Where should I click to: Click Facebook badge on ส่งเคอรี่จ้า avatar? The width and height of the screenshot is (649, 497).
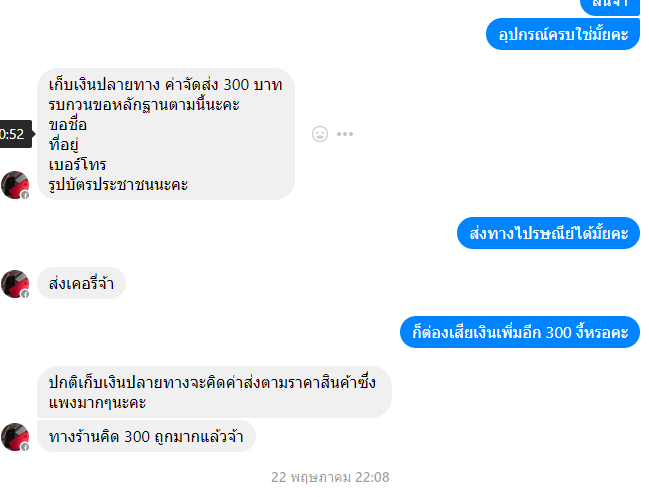(25, 294)
